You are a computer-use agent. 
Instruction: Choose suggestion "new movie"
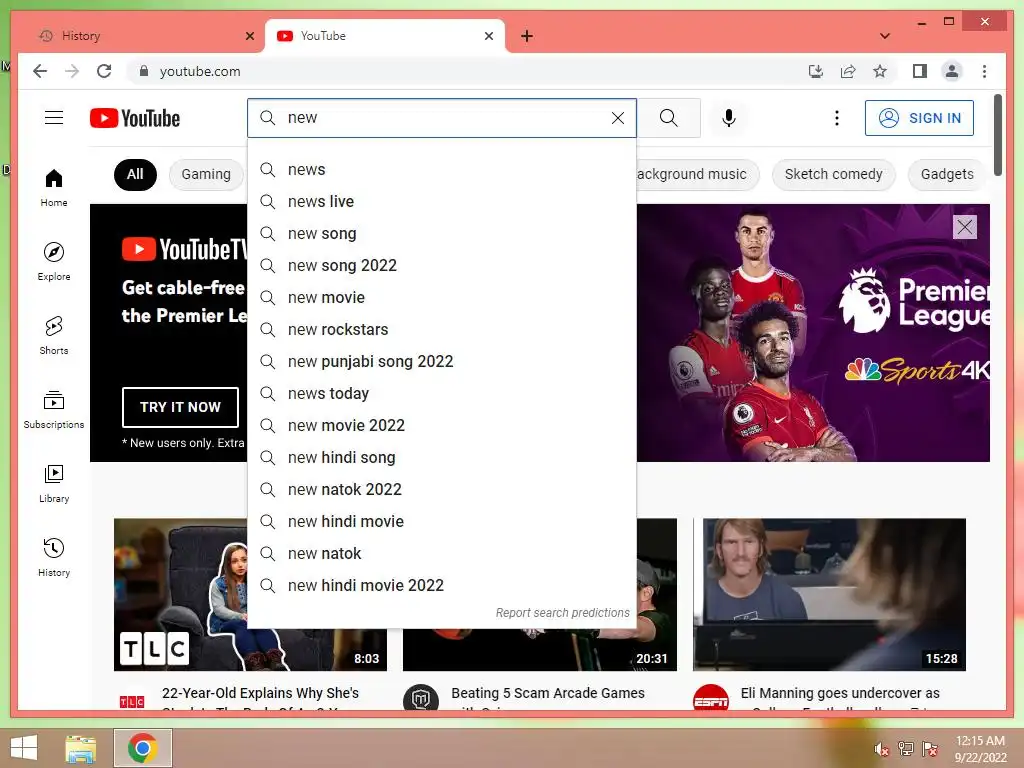click(x=442, y=298)
